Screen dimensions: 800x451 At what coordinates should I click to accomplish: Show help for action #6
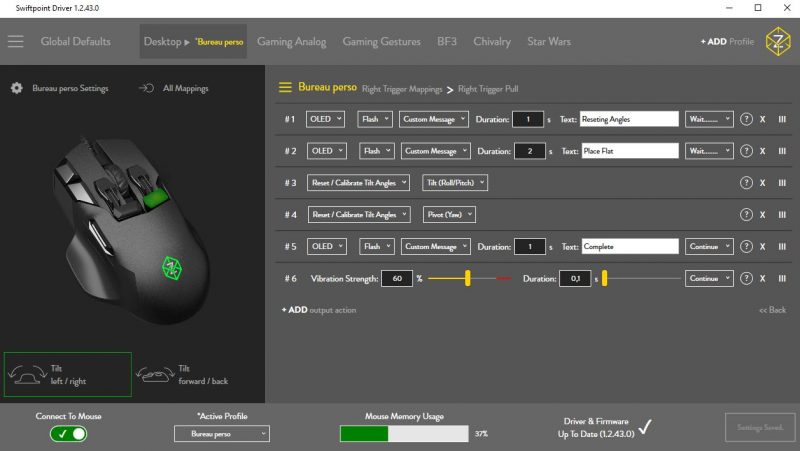click(x=746, y=279)
